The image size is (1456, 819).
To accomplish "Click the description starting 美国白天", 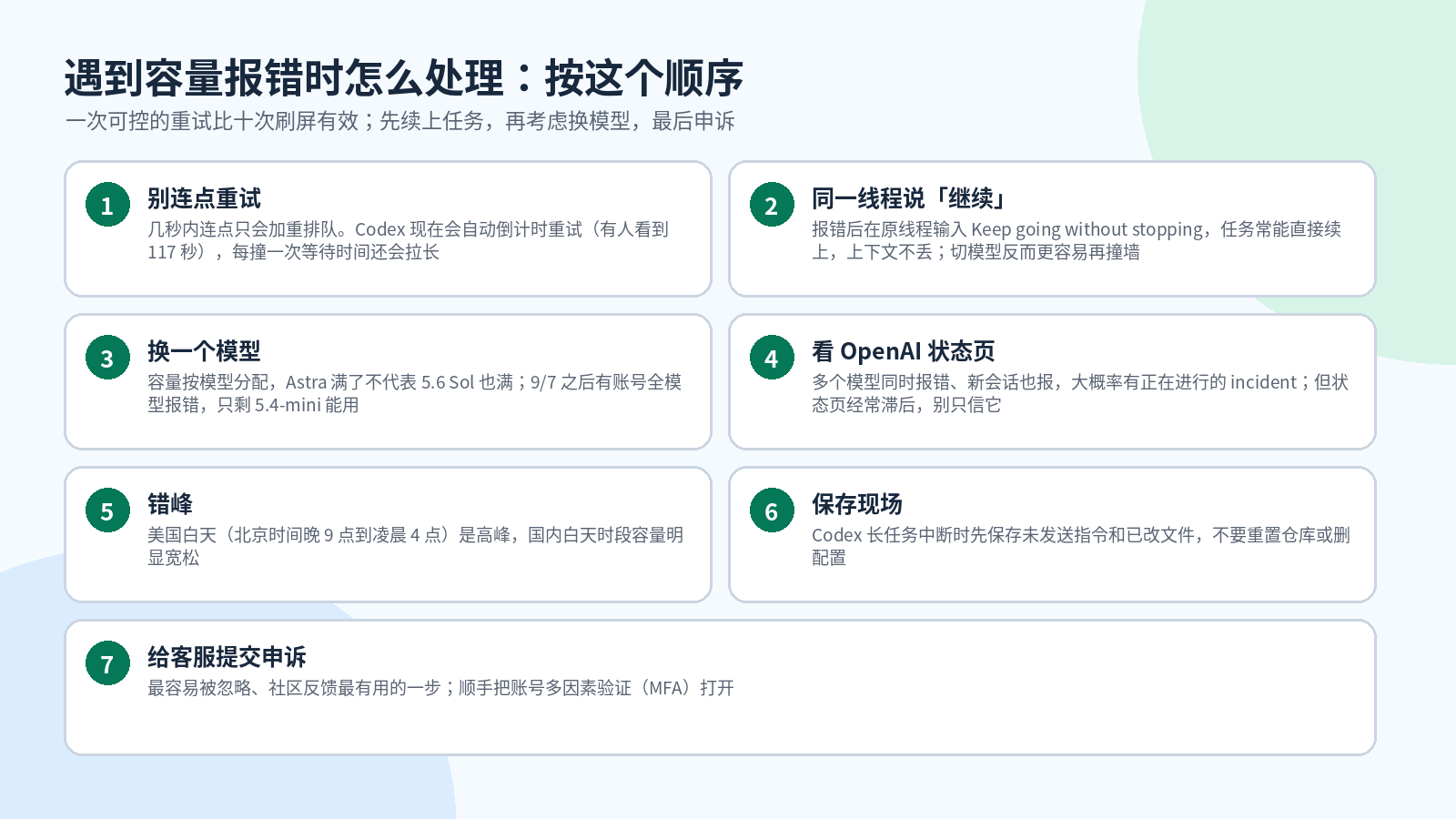I will point(416,546).
